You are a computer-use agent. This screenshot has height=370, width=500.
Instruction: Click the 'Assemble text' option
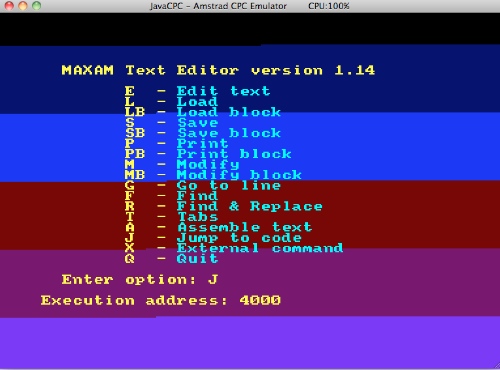pyautogui.click(x=244, y=227)
